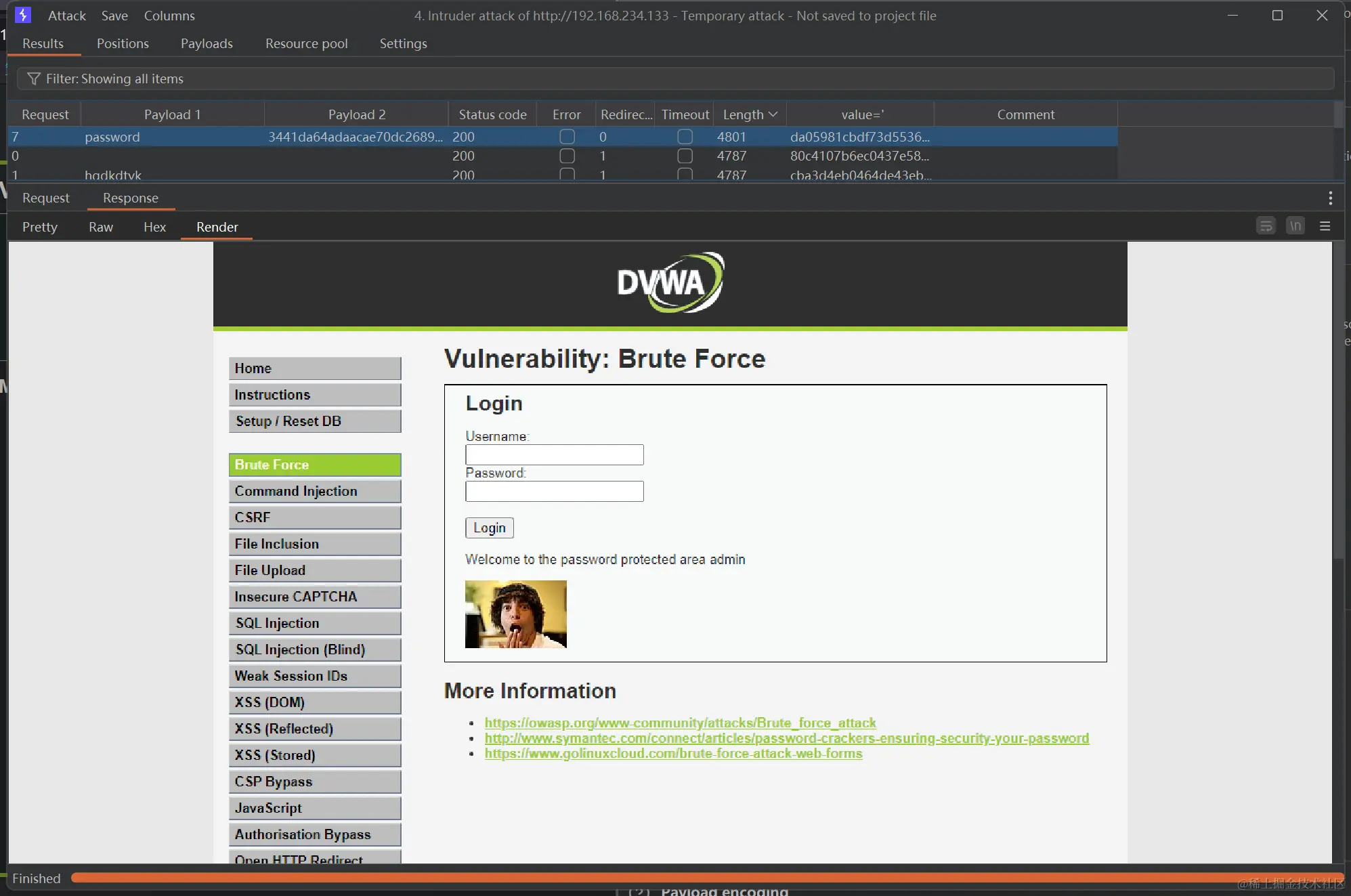Switch to the Positions tab
The height and width of the screenshot is (896, 1351).
click(123, 43)
